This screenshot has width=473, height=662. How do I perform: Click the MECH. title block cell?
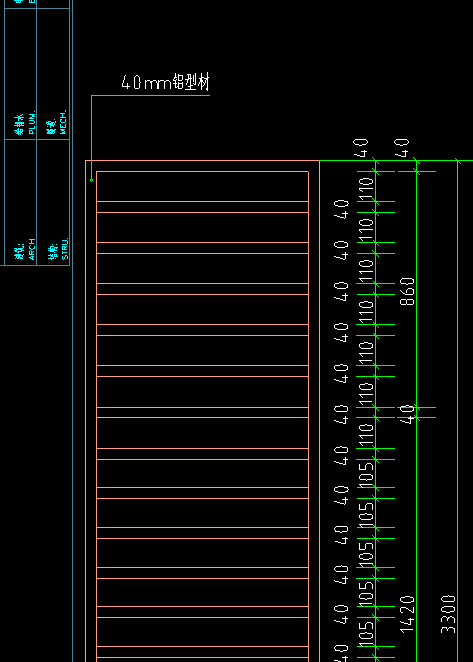tap(53, 74)
